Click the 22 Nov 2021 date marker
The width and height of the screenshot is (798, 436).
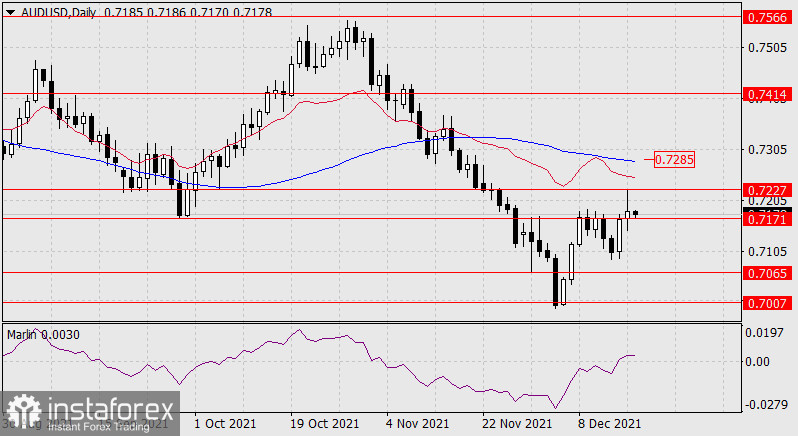516,424
